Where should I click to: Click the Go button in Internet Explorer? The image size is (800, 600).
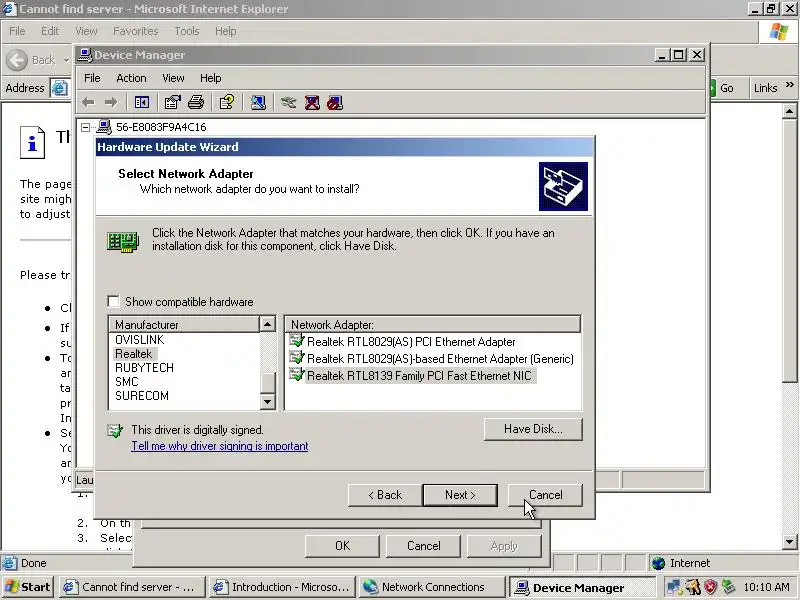pos(723,88)
